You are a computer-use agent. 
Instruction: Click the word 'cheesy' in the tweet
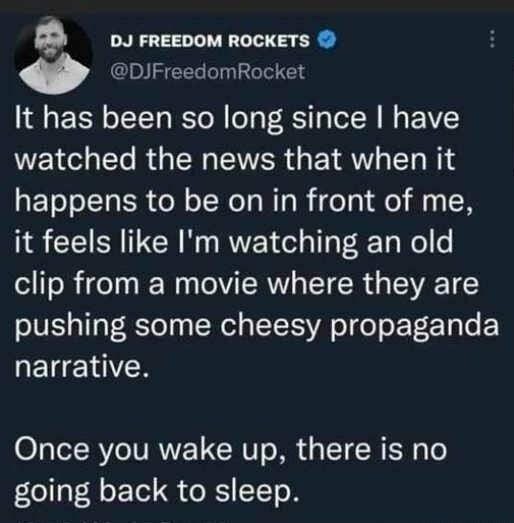click(x=270, y=326)
